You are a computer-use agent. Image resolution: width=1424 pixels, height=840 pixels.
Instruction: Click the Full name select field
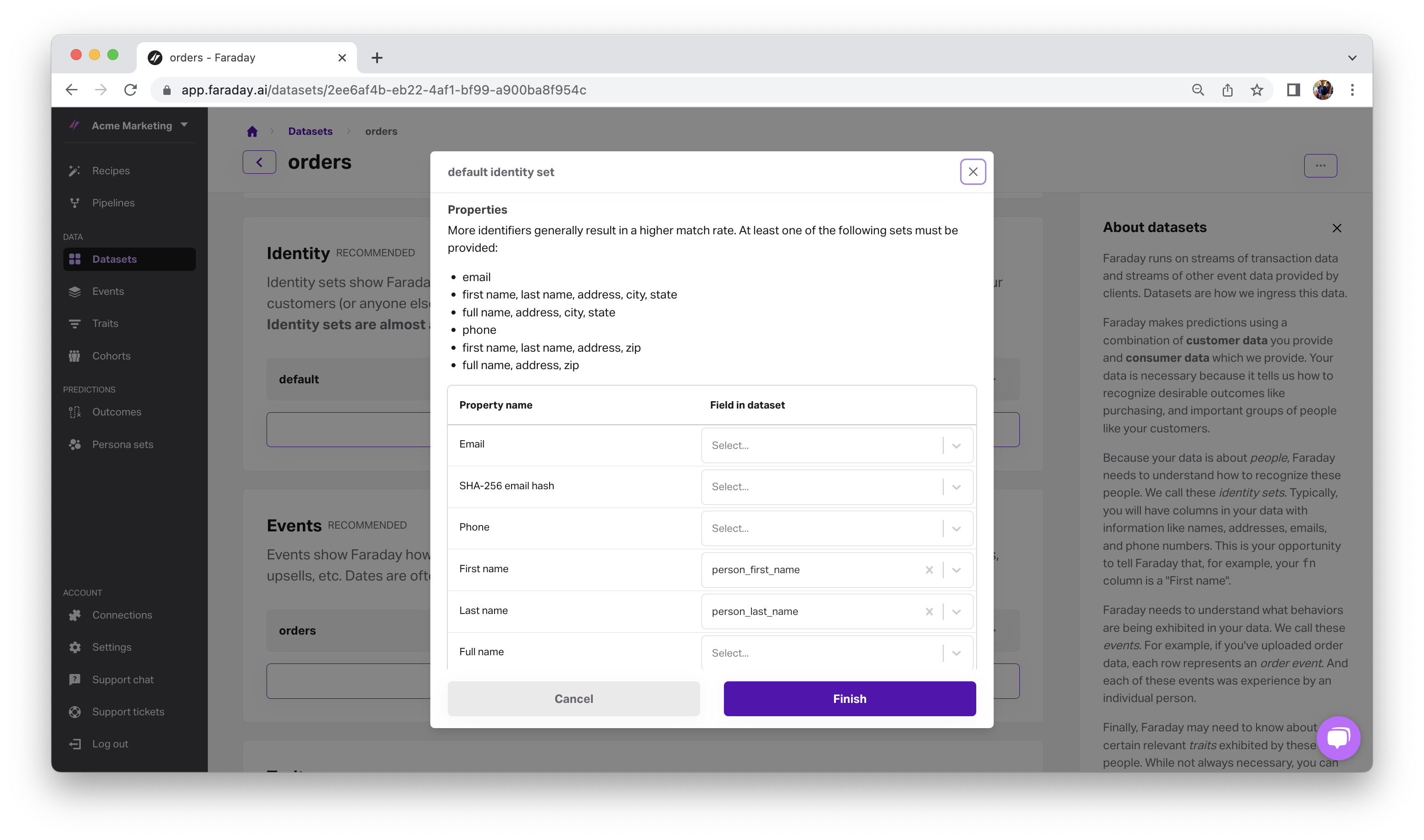821,652
